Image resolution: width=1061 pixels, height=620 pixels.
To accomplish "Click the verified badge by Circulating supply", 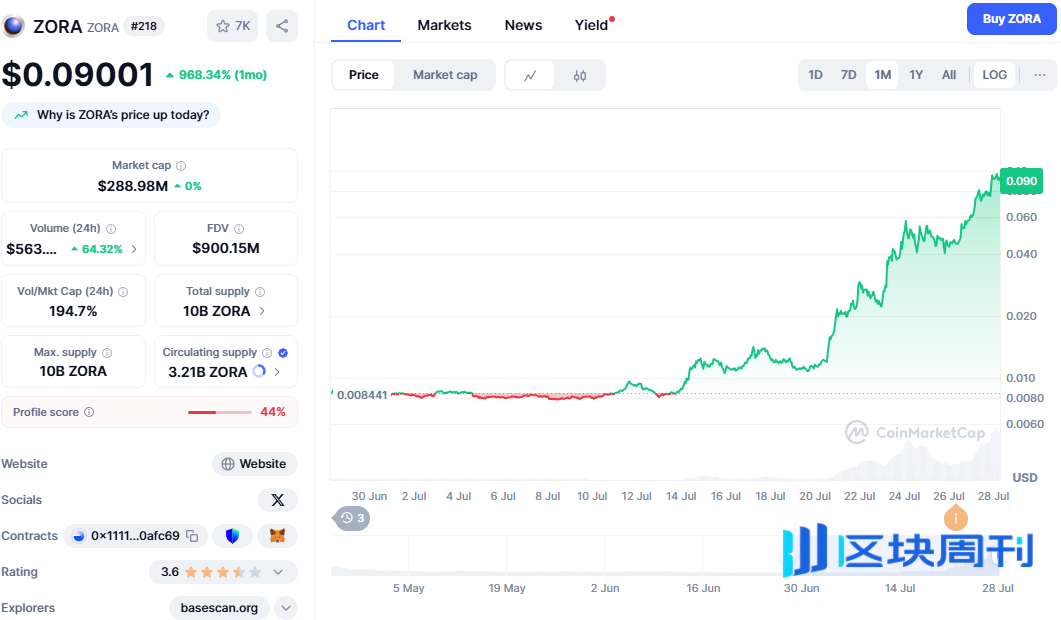I will 283,353.
